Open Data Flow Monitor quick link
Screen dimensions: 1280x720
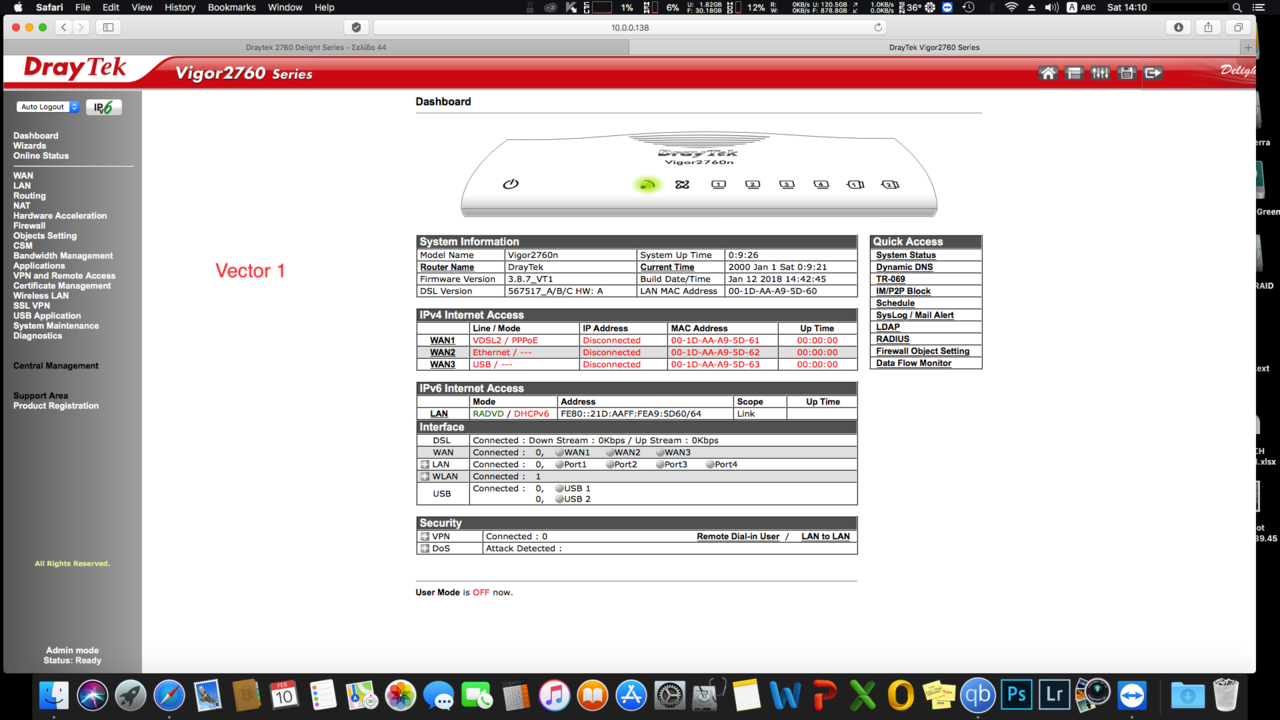914,363
